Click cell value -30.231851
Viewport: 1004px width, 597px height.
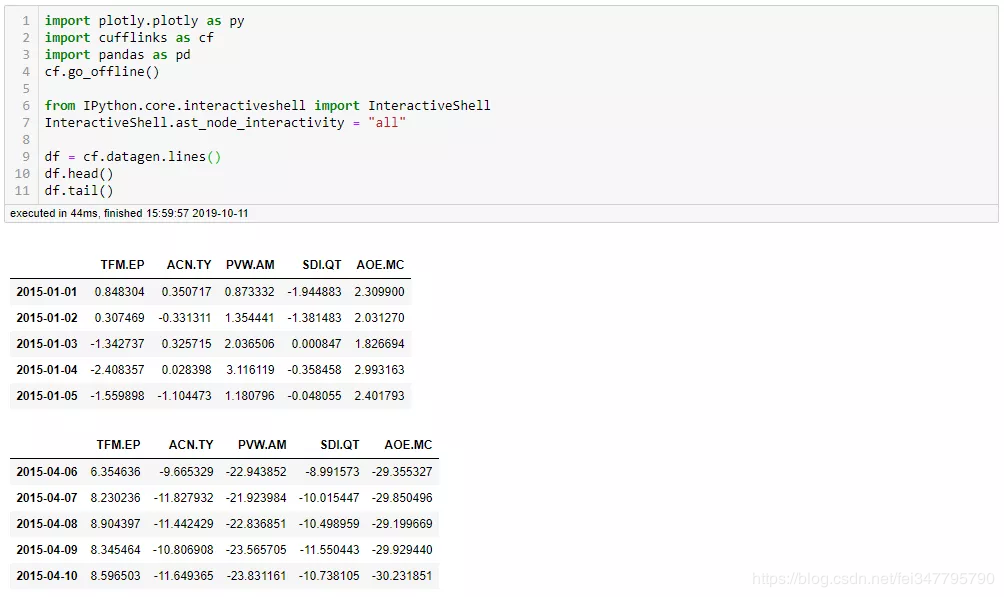402,576
